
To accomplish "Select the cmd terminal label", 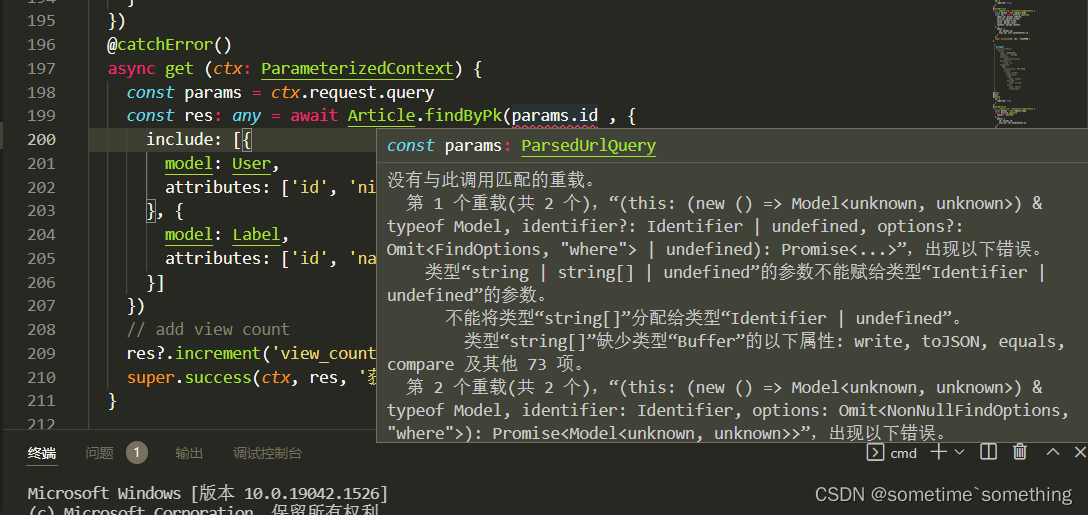I will coord(903,453).
